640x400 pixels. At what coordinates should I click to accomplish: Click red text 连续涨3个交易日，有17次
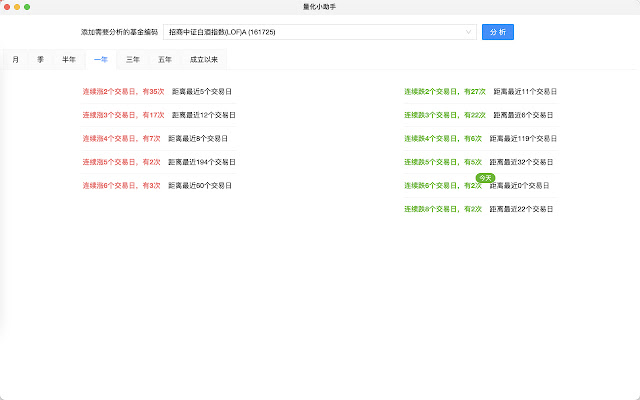point(123,115)
